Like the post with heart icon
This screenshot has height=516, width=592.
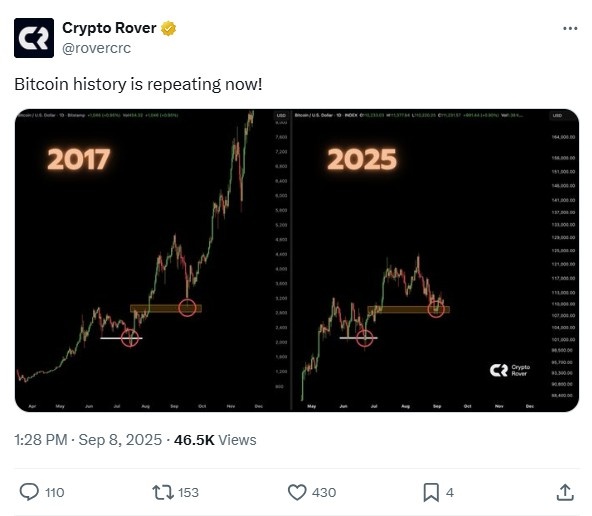[297, 492]
